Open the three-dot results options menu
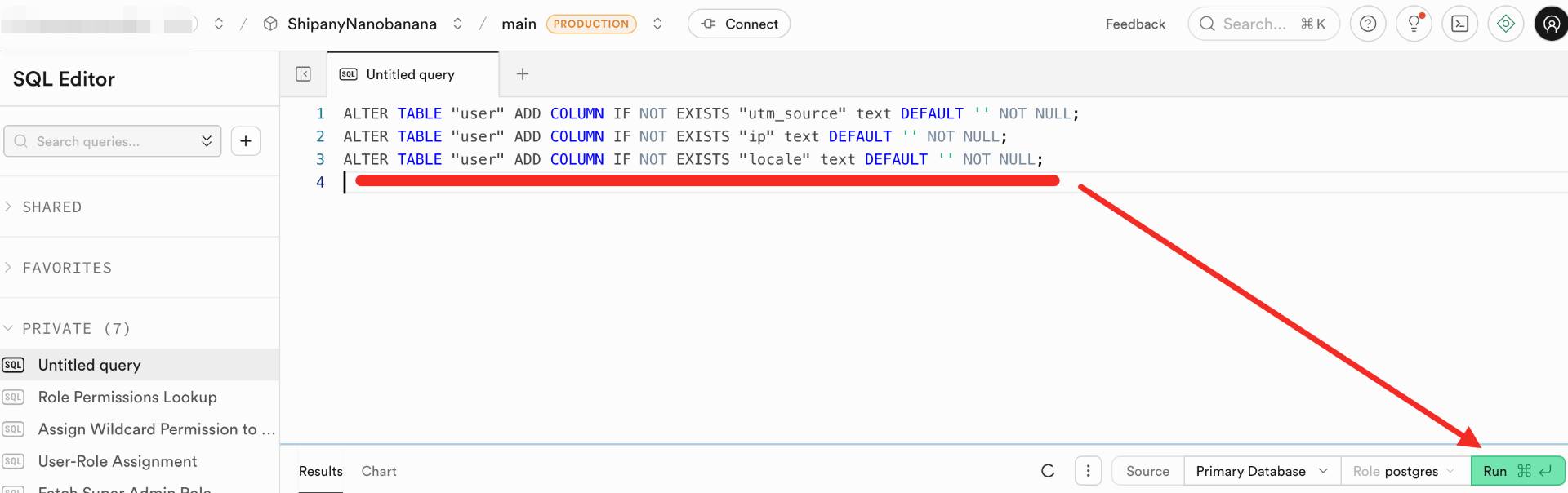 (x=1088, y=471)
